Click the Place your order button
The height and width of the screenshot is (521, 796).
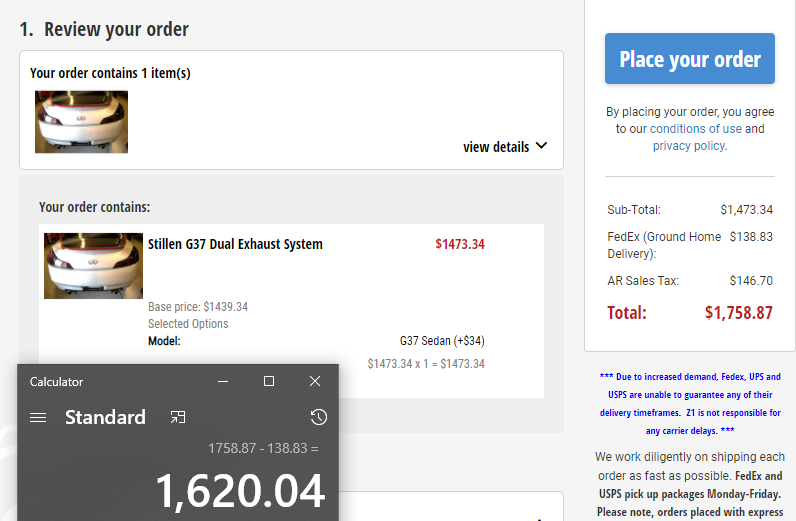click(x=689, y=59)
